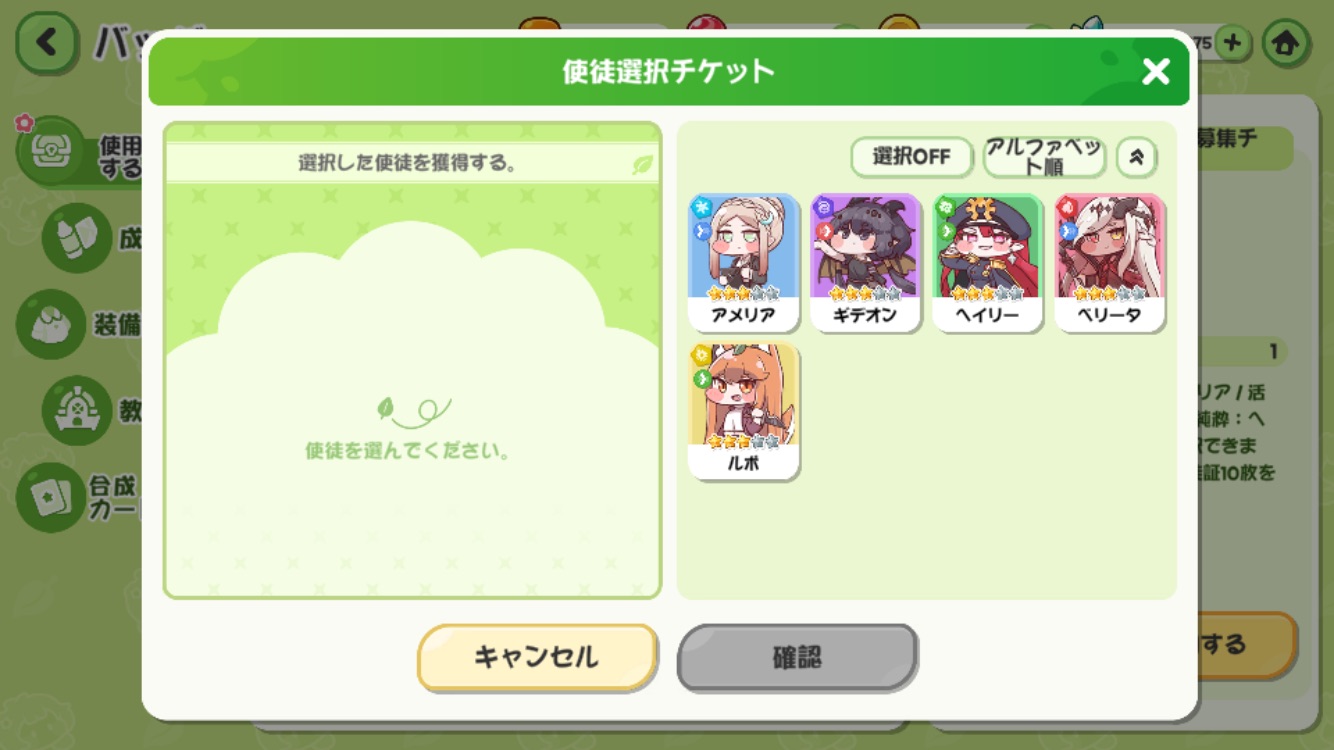This screenshot has width=1334, height=750.
Task: Click the キャンセル button
Action: (537, 657)
